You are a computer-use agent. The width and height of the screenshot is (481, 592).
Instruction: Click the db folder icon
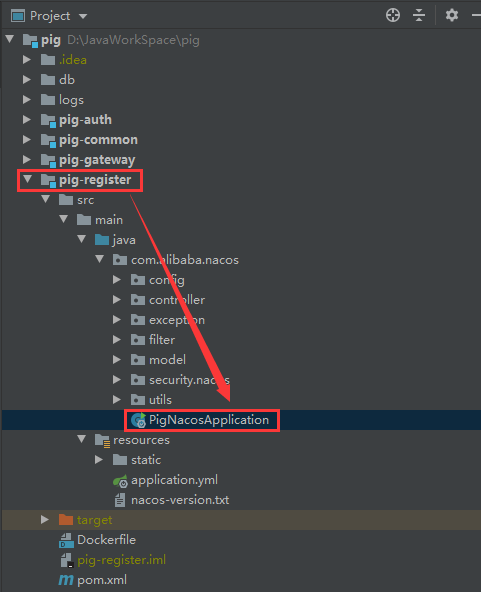(48, 80)
